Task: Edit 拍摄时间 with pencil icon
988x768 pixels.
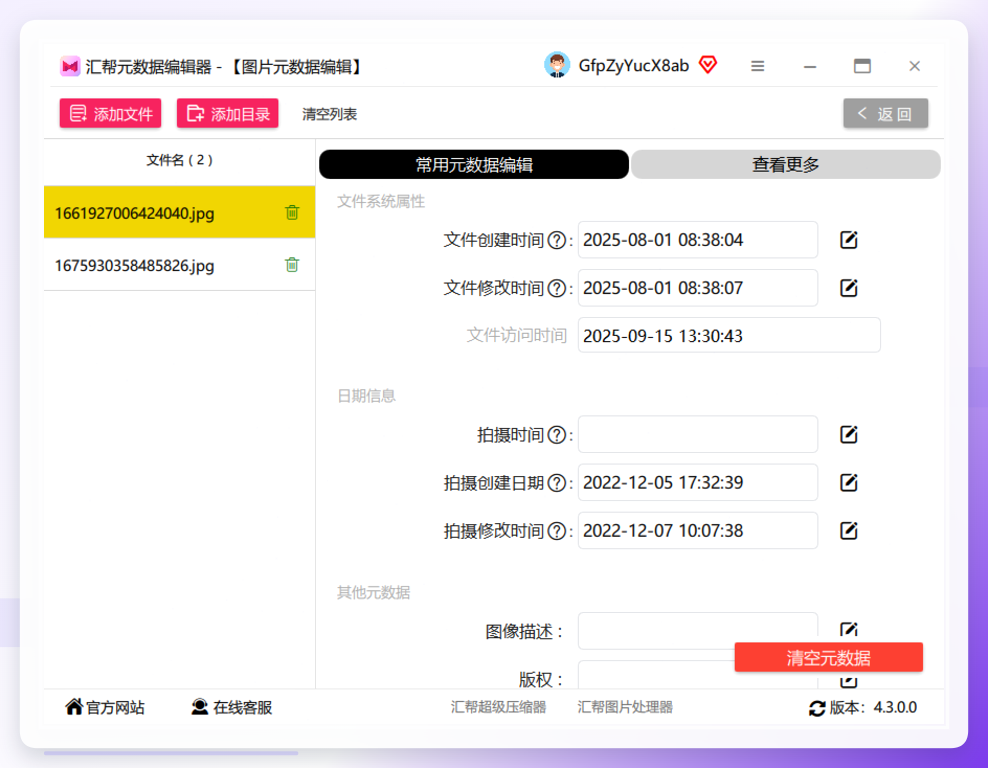Action: pyautogui.click(x=849, y=435)
